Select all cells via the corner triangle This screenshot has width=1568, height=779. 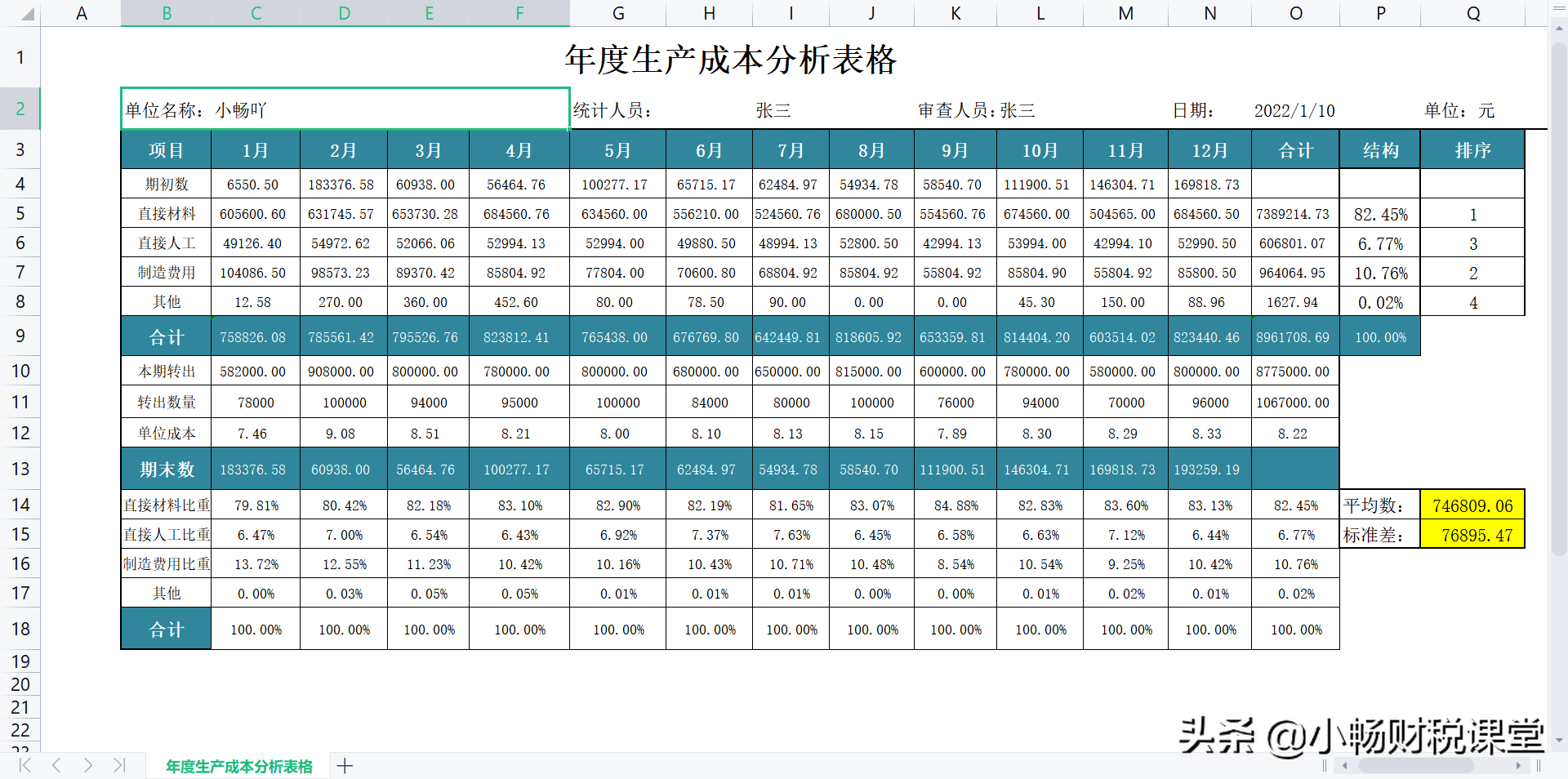(x=25, y=13)
